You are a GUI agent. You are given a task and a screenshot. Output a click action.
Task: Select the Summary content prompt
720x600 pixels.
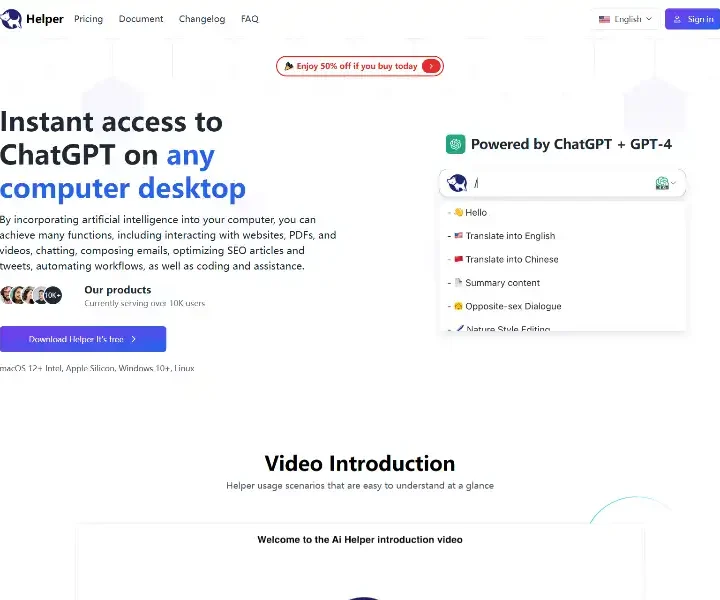tap(562, 283)
